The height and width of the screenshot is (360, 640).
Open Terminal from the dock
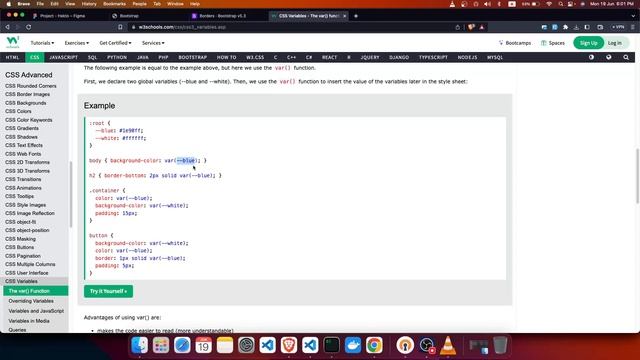coord(331,345)
